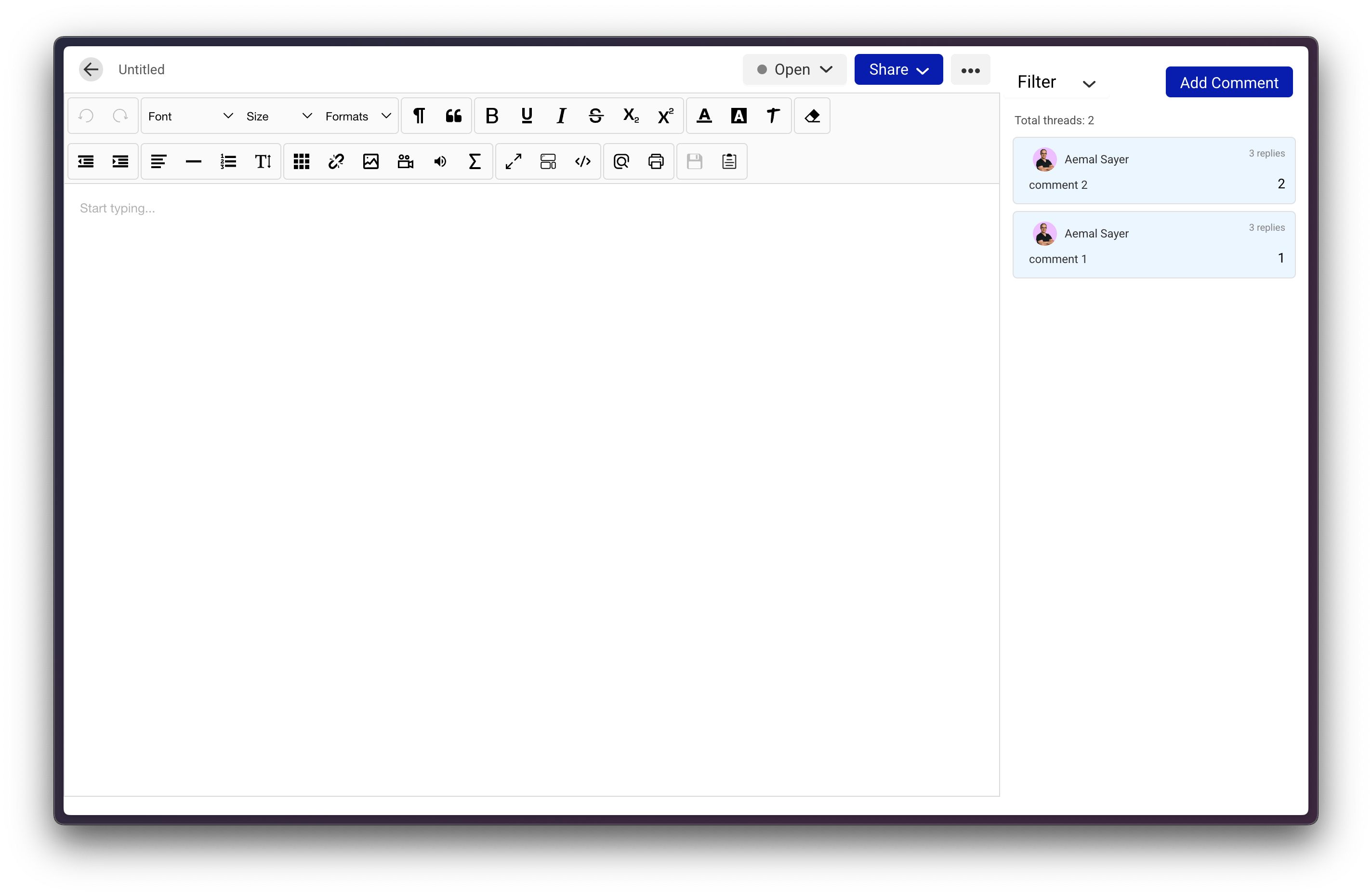Image resolution: width=1372 pixels, height=896 pixels.
Task: Go back with the arrow button
Action: (x=91, y=70)
